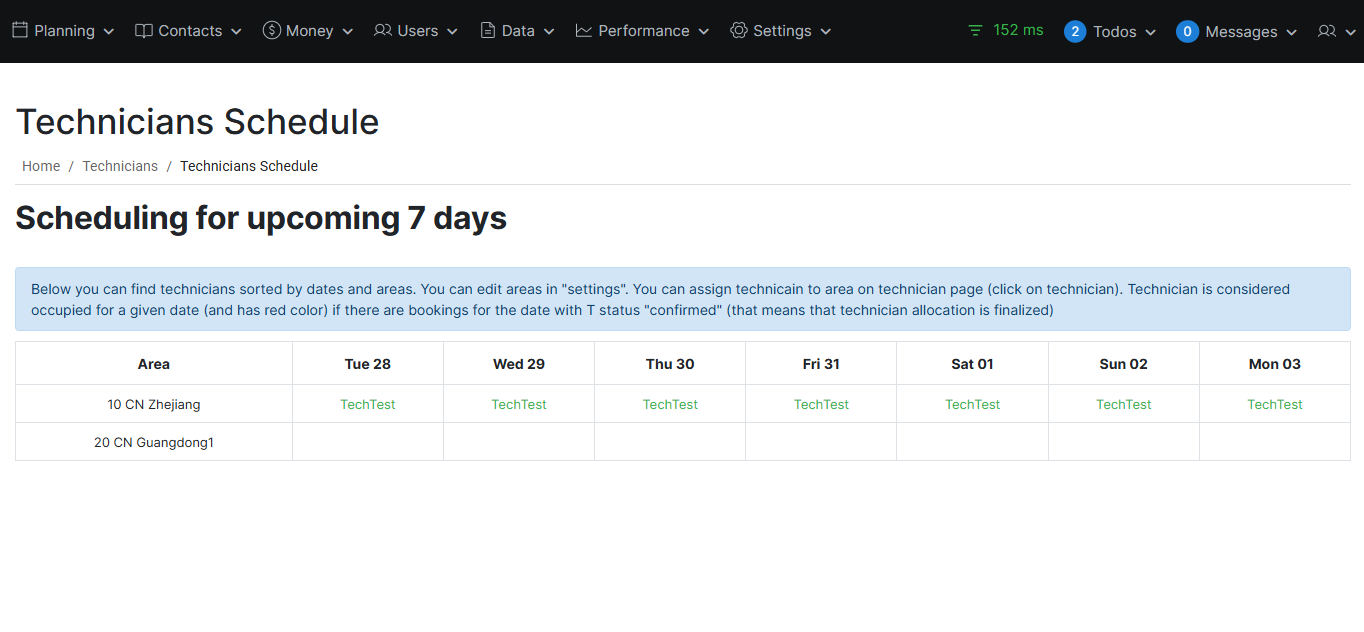1364x632 pixels.
Task: Expand the Todos dropdown chevron
Action: 1150,33
